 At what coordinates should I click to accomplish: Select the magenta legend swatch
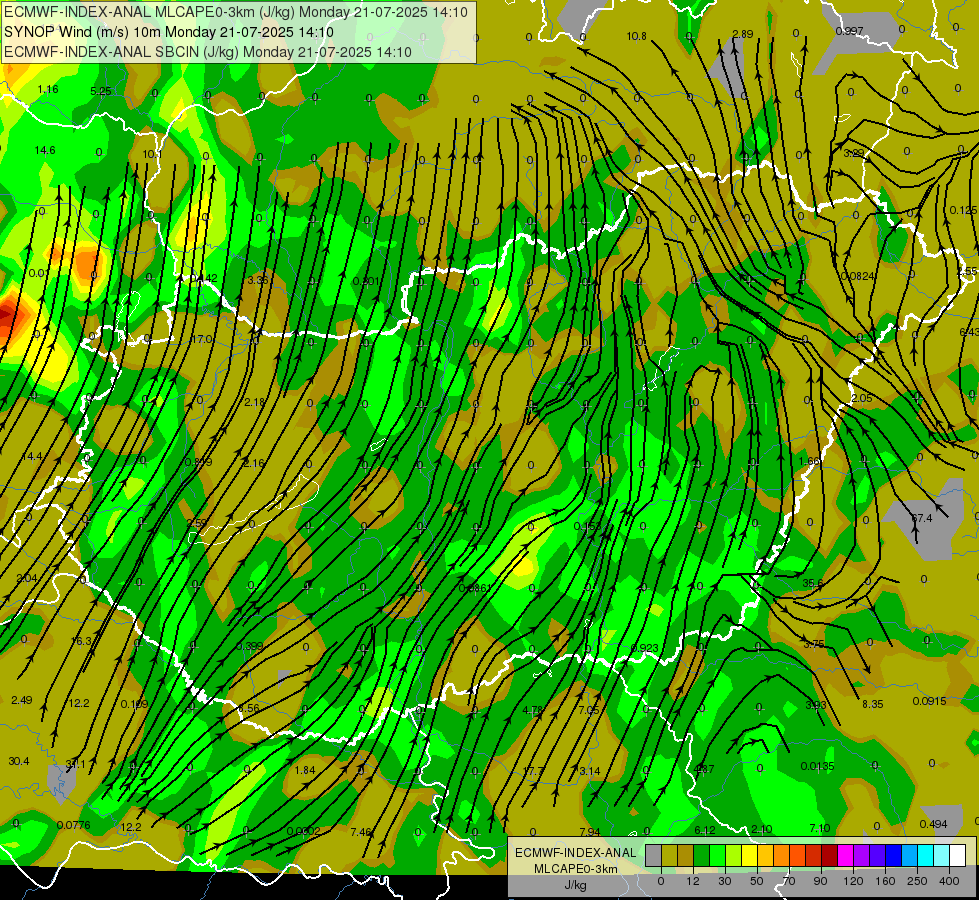(x=845, y=855)
